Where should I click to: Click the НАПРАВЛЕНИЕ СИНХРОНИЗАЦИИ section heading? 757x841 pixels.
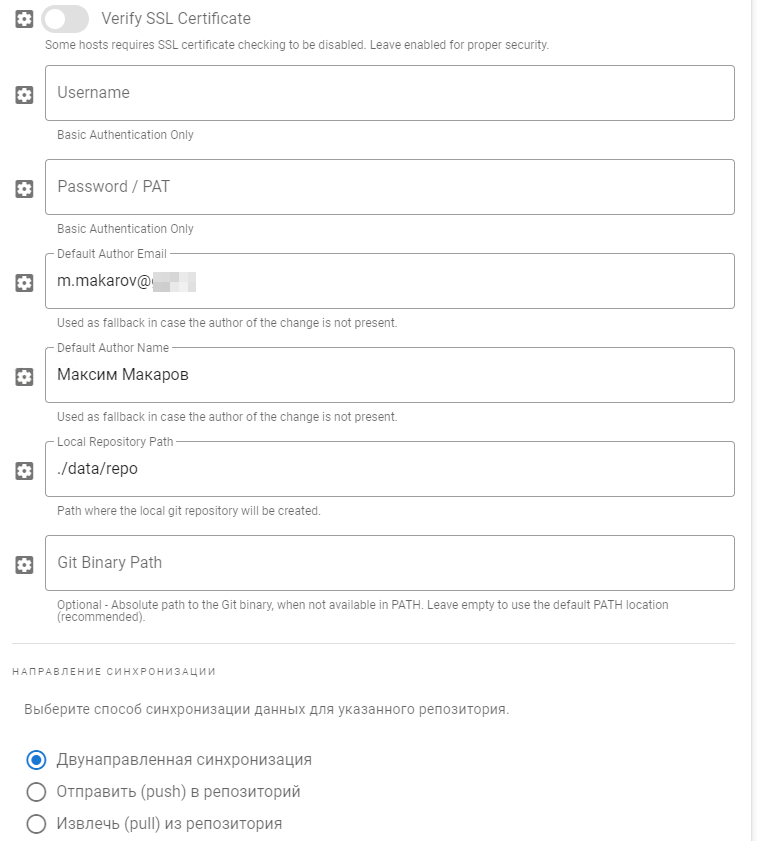114,671
